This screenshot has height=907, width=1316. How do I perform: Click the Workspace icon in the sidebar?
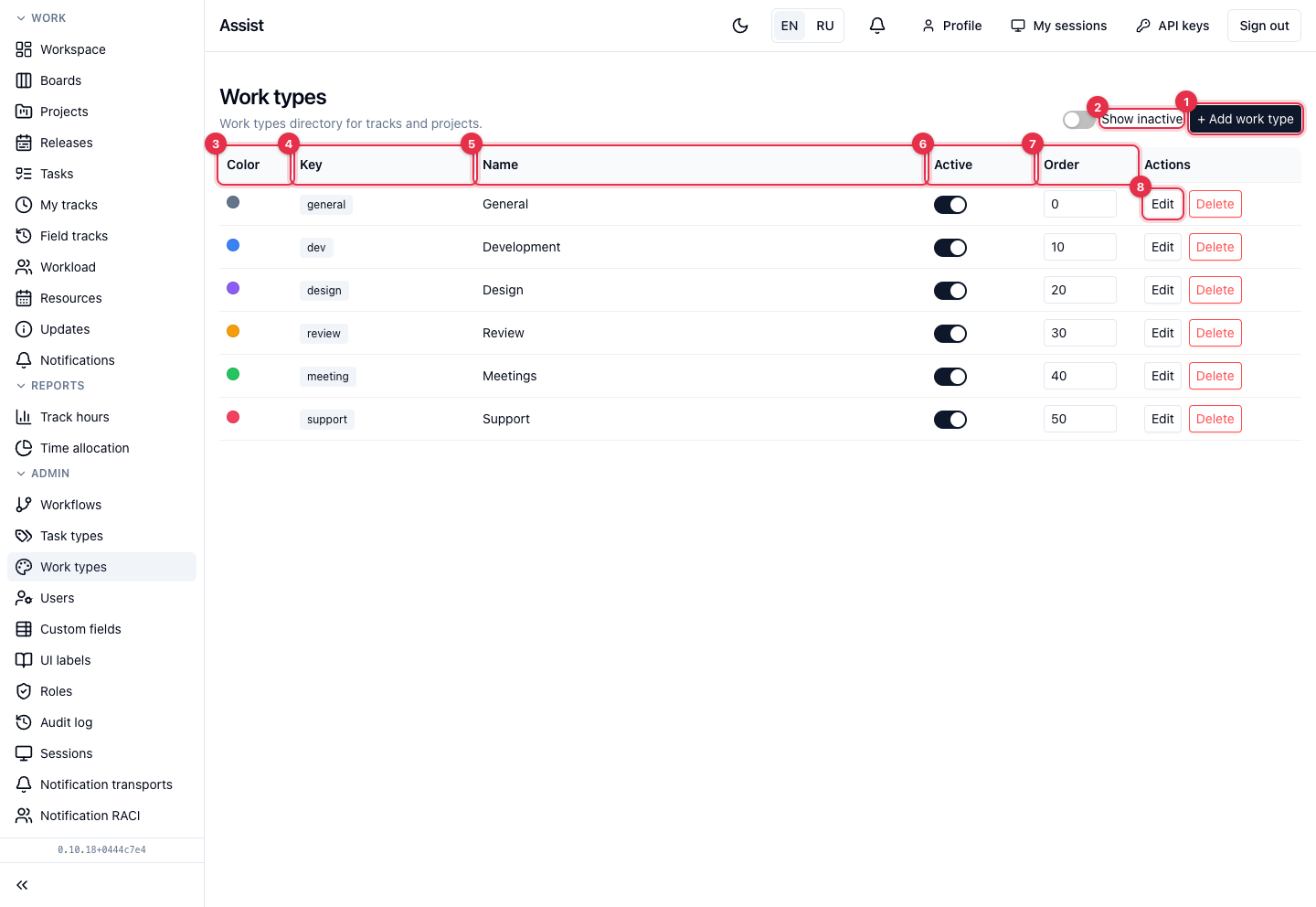[24, 49]
